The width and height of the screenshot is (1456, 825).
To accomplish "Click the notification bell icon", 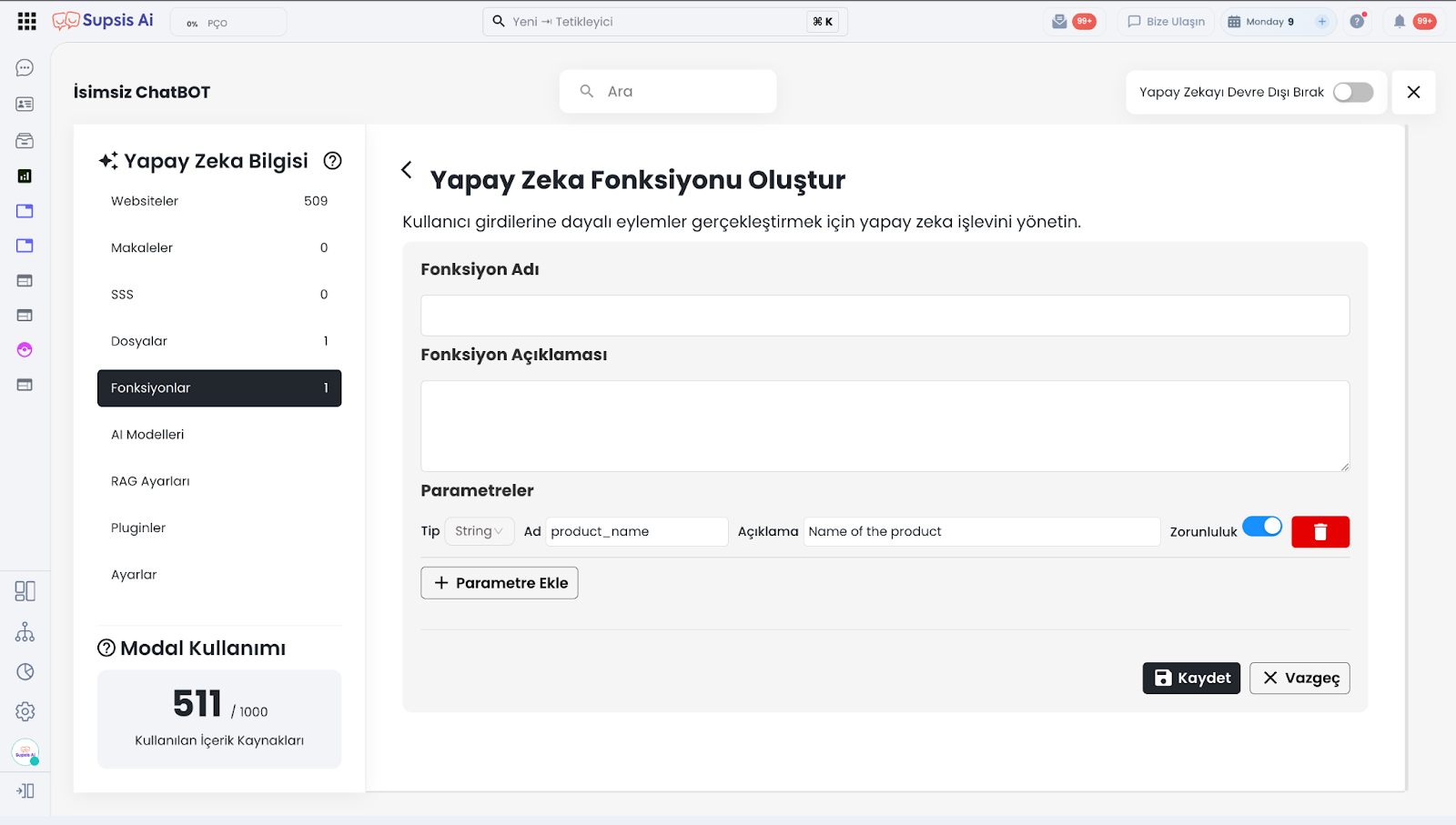I will 1399,21.
